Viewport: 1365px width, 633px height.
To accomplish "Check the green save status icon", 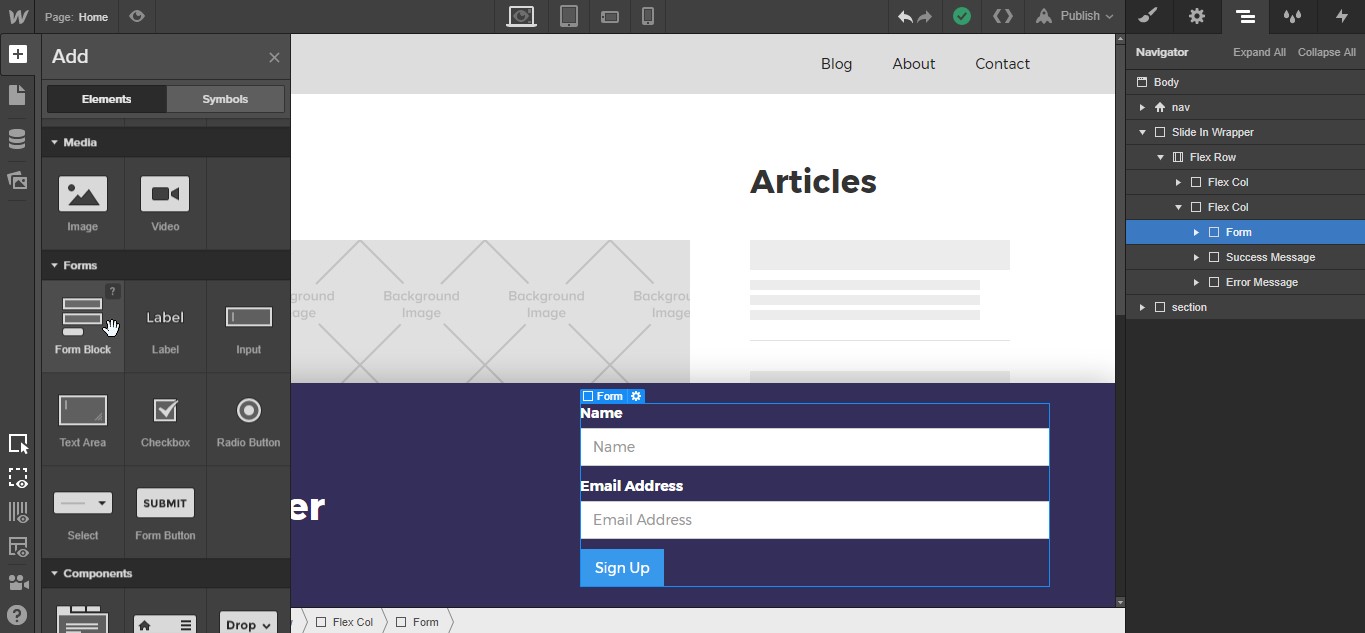I will [x=962, y=16].
